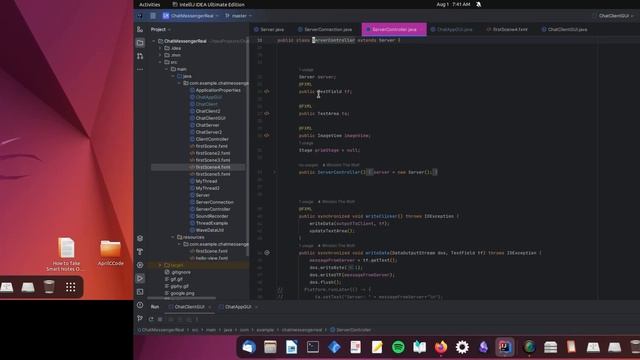Click gutter icon next to writeData method
The height and width of the screenshot is (360, 640).
tap(267, 253)
